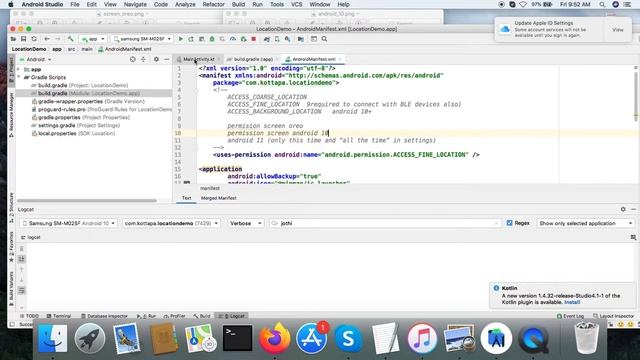This screenshot has height=360, width=640.
Task: Toggle the Regex checkbox in Logcat
Action: click(509, 223)
